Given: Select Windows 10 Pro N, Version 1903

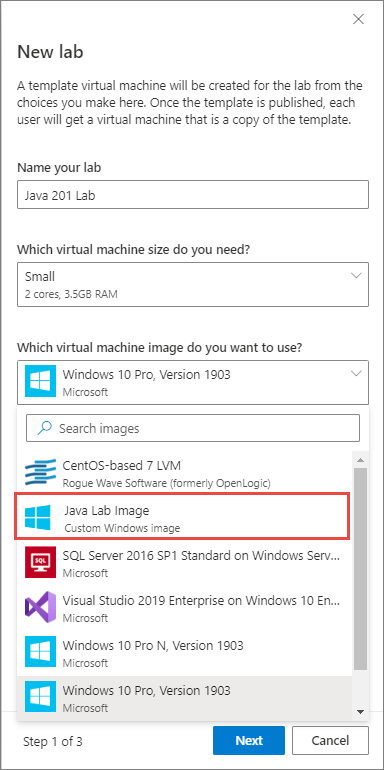Looking at the screenshot, I should click(x=185, y=653).
